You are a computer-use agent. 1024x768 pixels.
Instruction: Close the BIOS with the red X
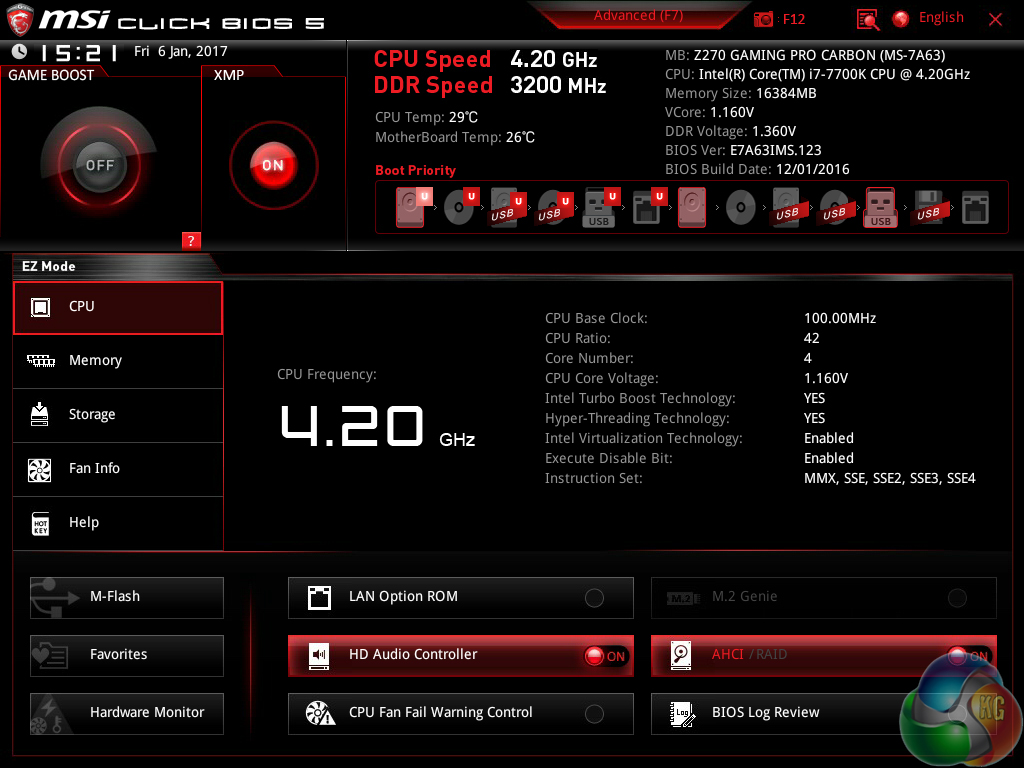(995, 20)
